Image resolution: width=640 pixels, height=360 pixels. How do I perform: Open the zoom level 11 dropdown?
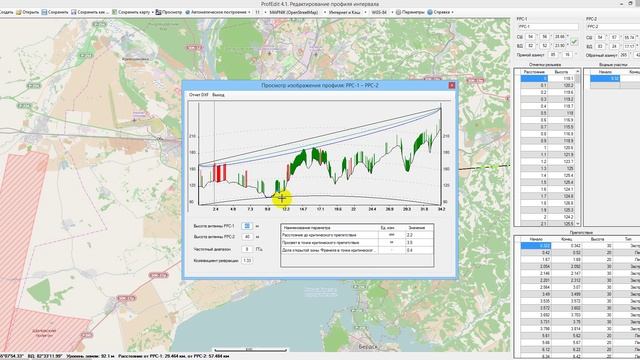[260, 12]
